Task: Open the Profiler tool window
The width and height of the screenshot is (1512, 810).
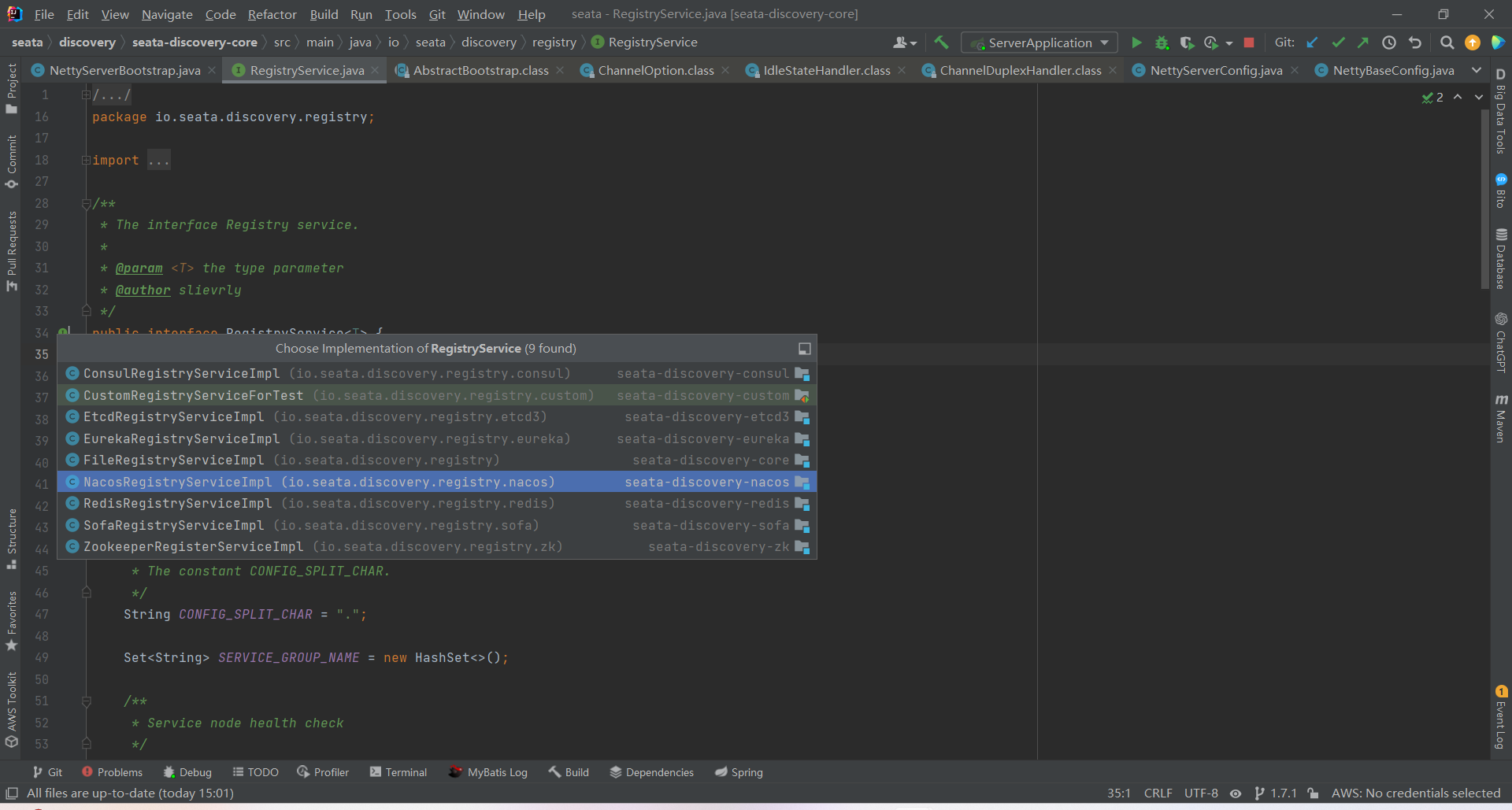Action: (x=323, y=772)
